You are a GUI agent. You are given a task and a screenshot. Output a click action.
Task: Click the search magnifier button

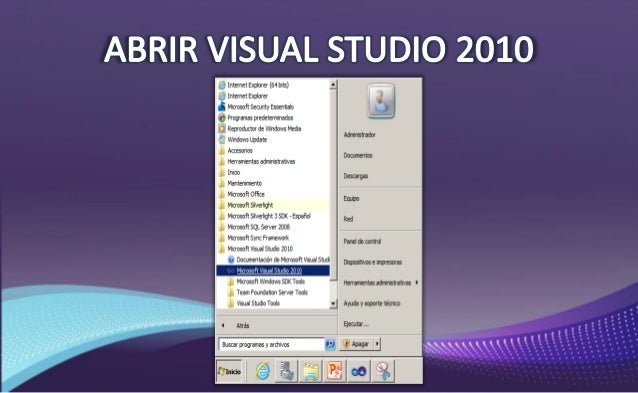330,345
